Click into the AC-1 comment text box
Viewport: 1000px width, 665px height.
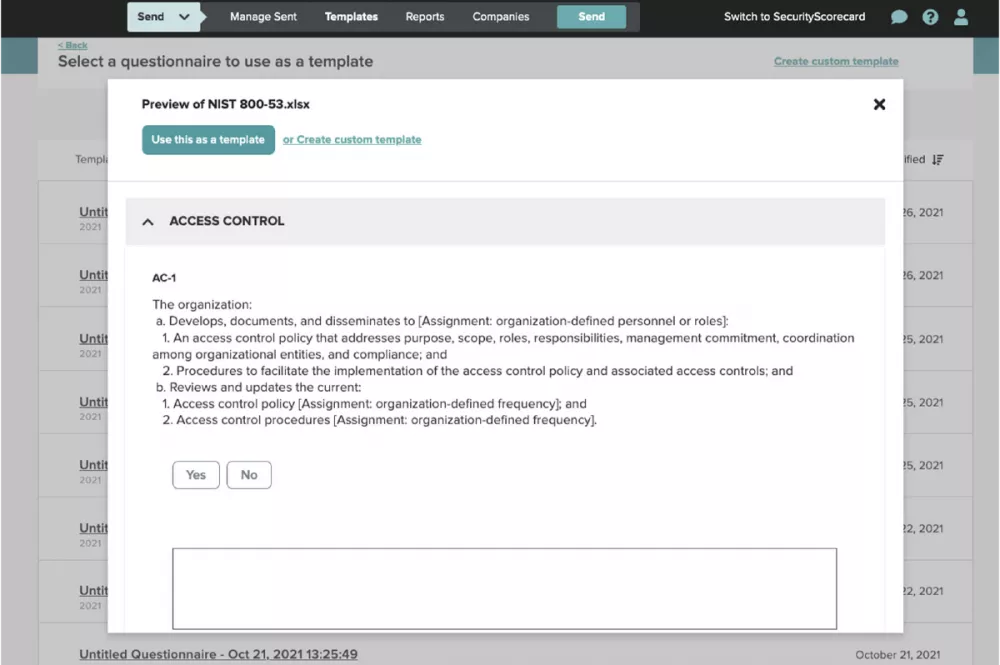(x=504, y=588)
